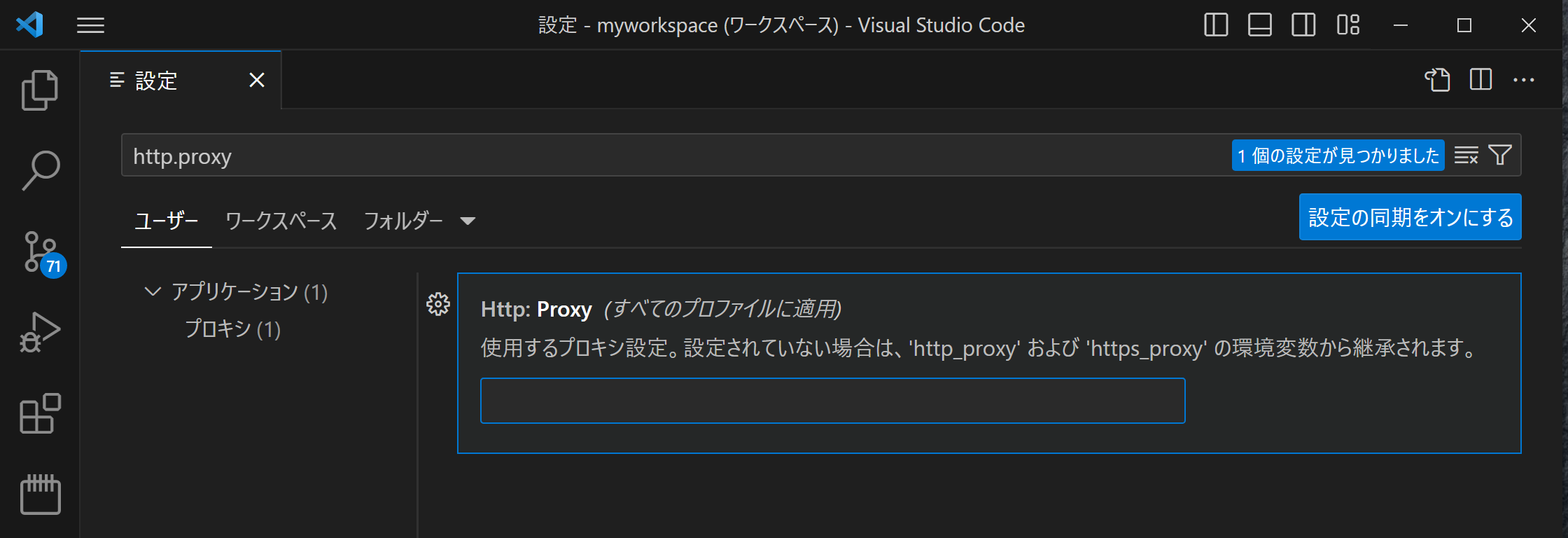The width and height of the screenshot is (1568, 538).
Task: Open the フォルダー scope dropdown
Action: (x=419, y=221)
